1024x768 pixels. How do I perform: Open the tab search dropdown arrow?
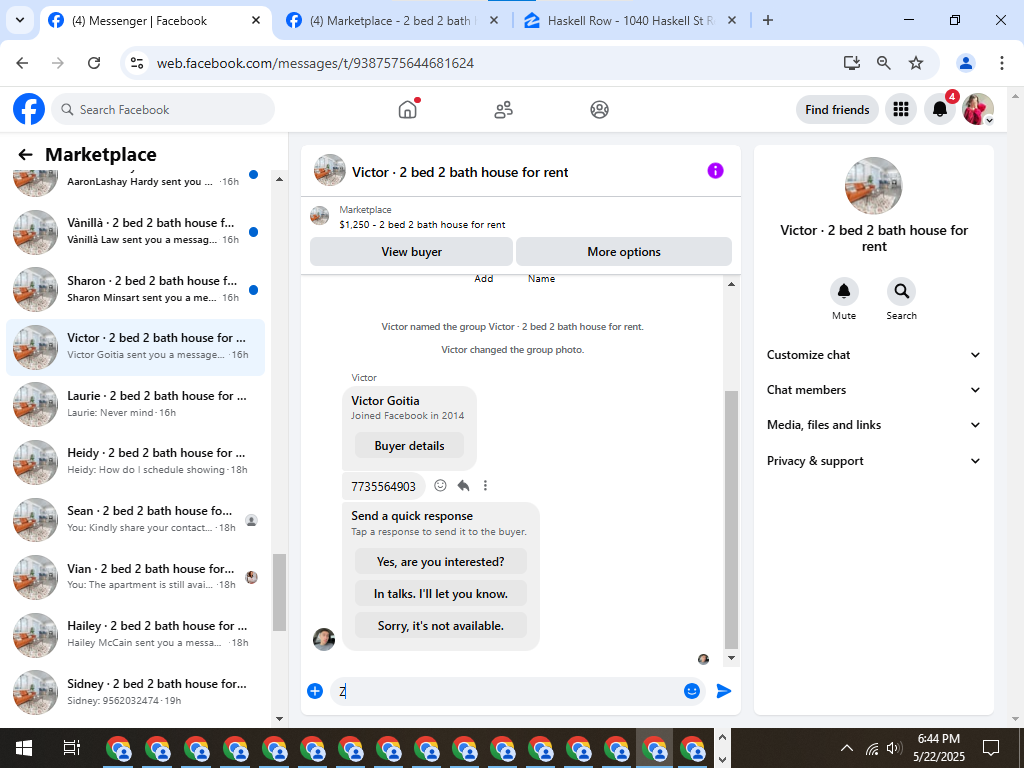point(20,20)
